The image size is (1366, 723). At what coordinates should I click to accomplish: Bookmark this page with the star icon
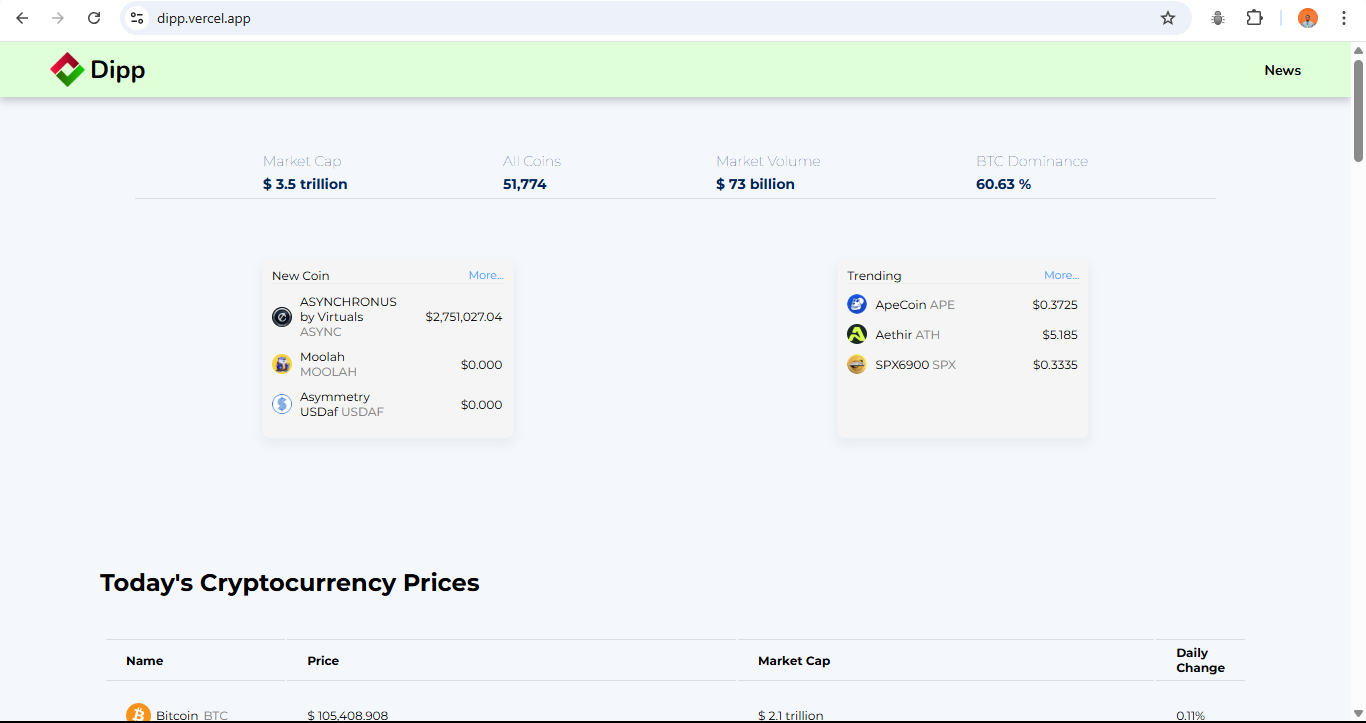1167,18
